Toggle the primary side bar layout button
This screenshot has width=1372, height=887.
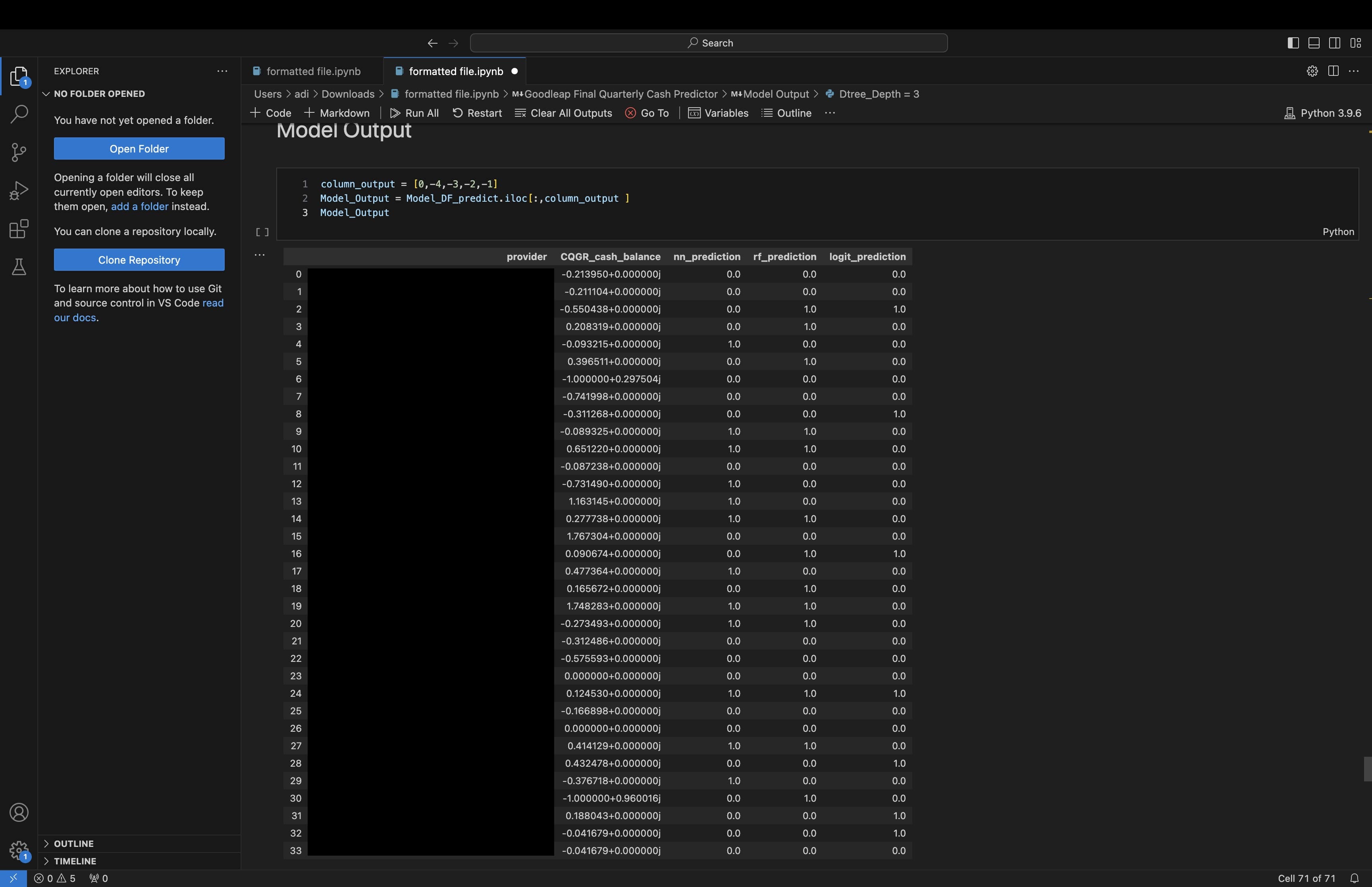(x=1293, y=43)
